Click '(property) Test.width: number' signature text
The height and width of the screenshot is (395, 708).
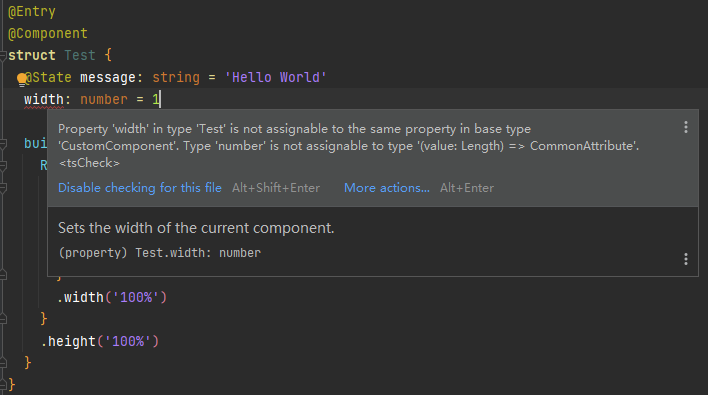click(x=160, y=253)
